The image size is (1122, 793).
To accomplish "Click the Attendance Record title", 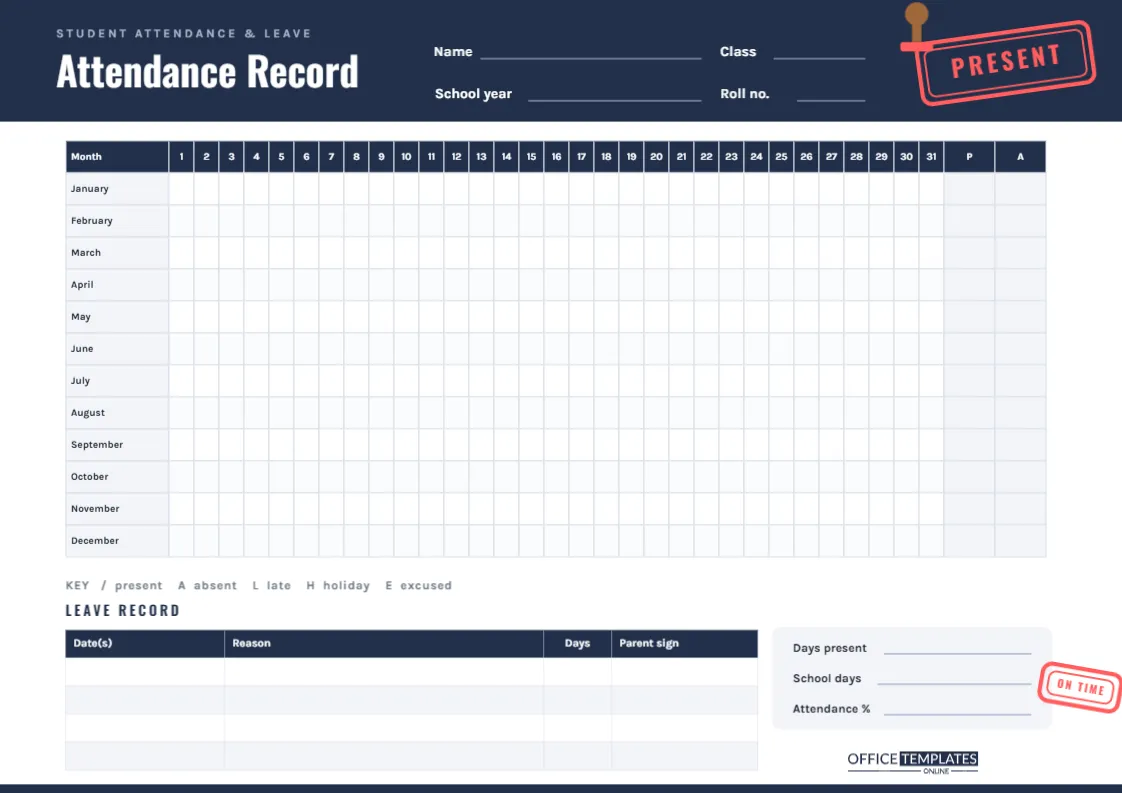I will (208, 72).
